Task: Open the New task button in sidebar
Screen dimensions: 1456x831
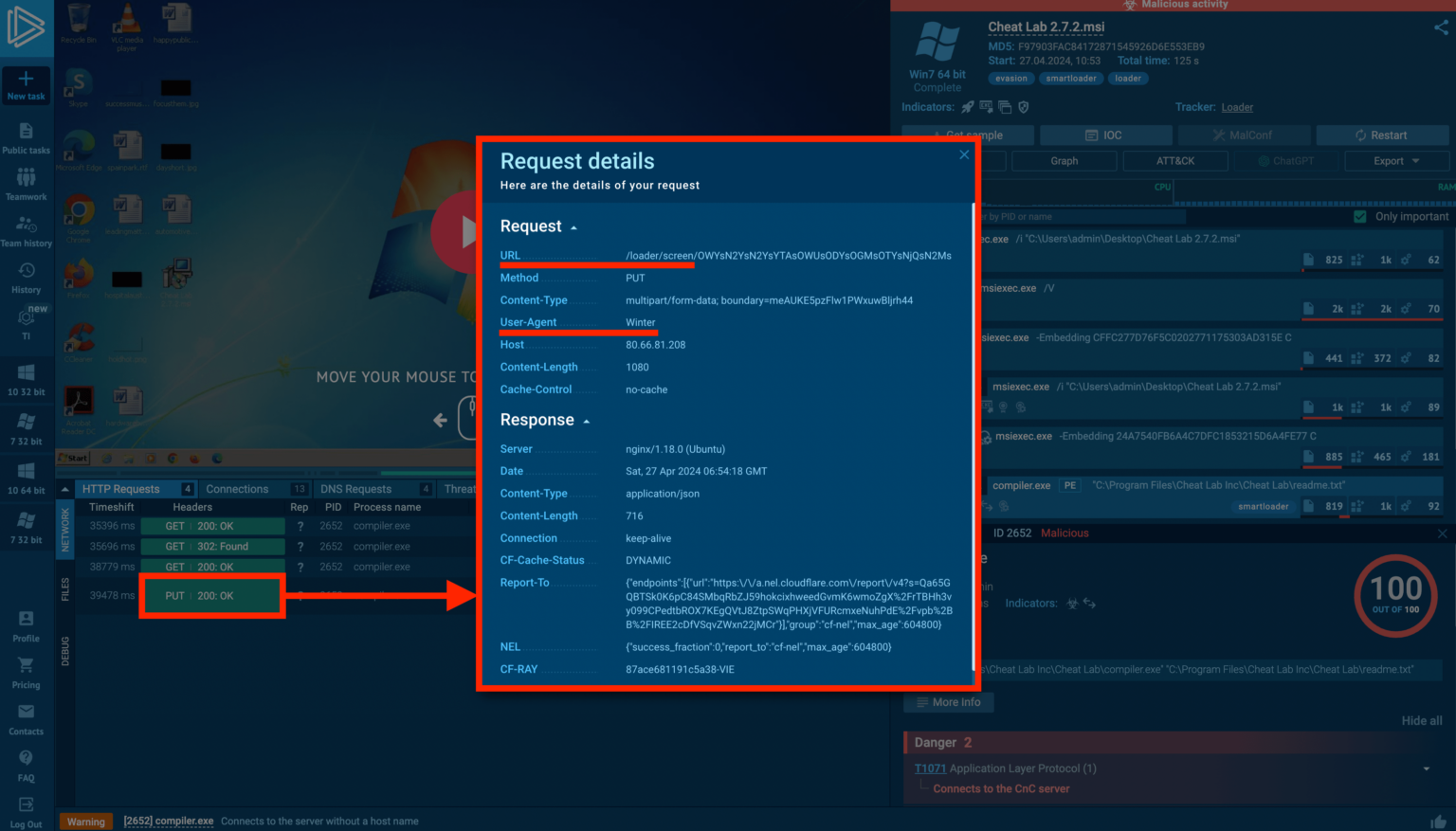Action: coord(27,85)
